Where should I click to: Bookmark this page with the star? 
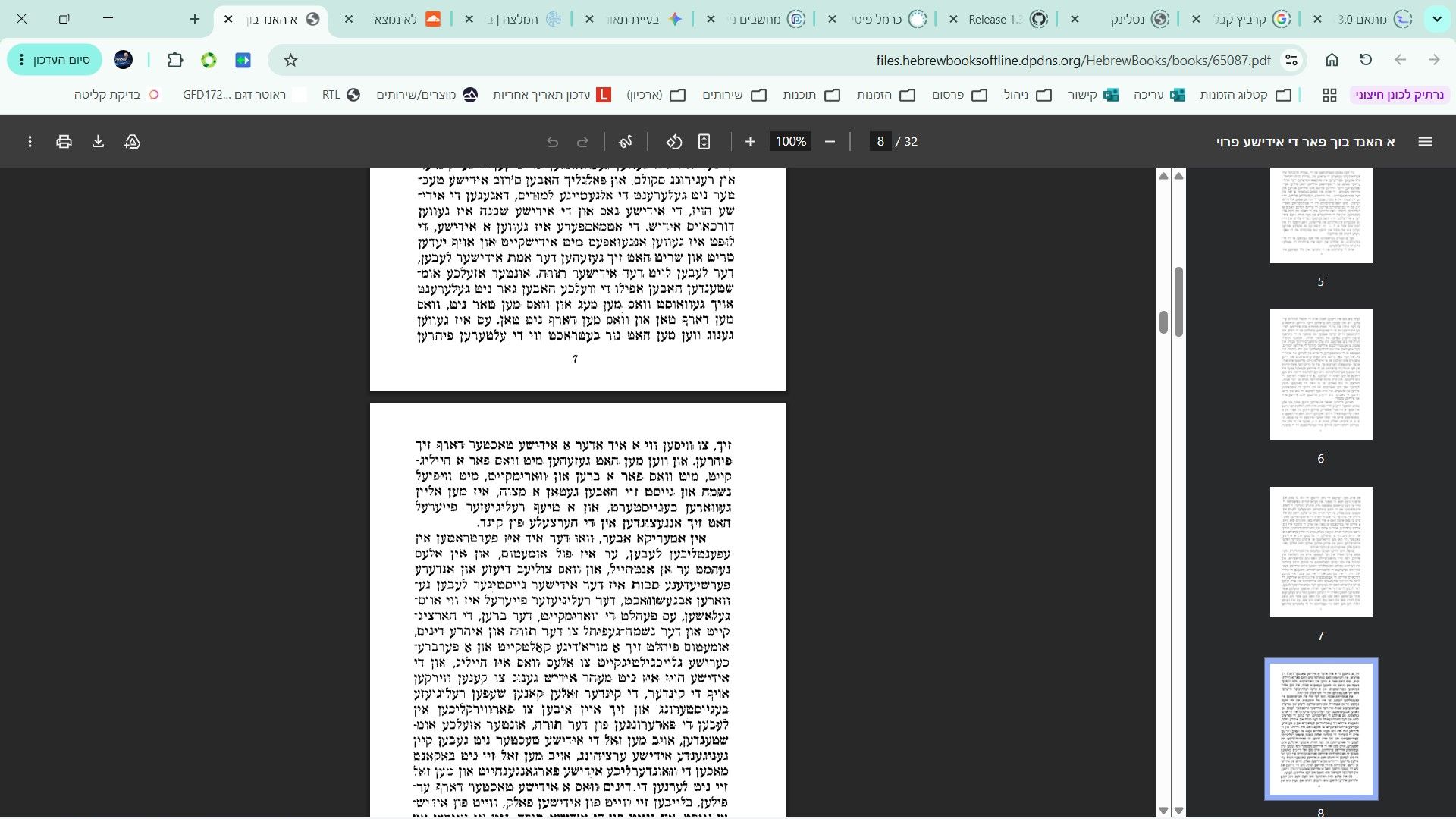coord(290,60)
